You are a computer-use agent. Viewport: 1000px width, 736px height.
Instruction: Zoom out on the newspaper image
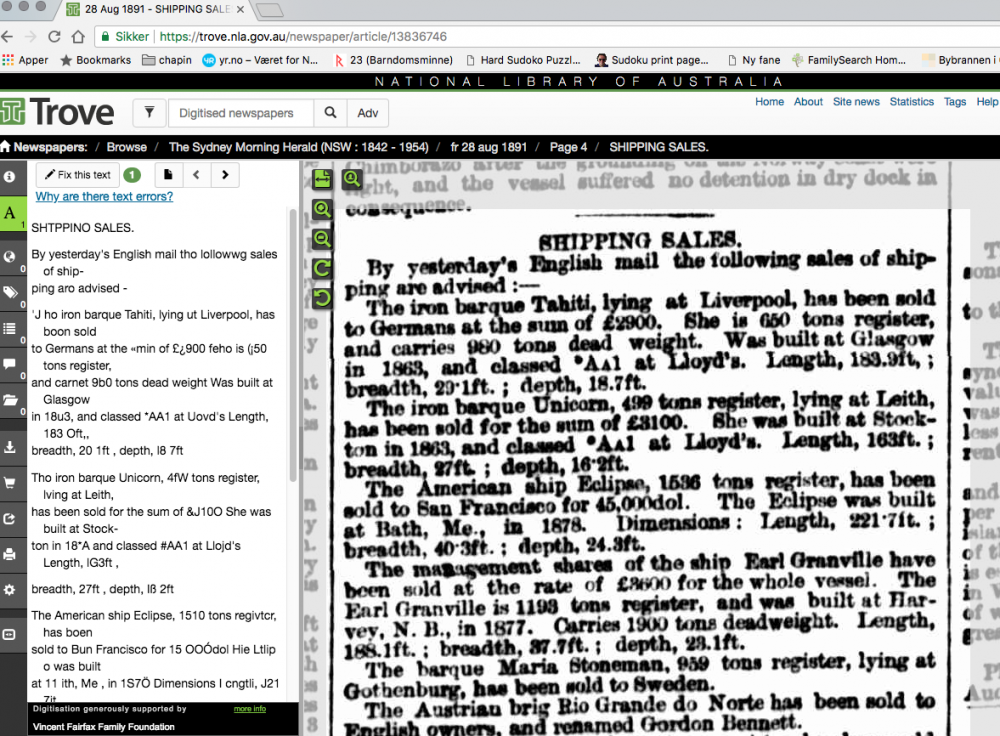pos(322,239)
